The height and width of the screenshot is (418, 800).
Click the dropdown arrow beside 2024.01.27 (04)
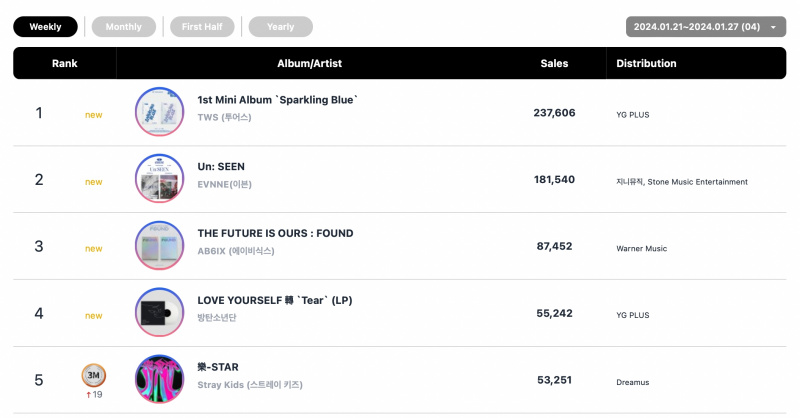(x=773, y=27)
